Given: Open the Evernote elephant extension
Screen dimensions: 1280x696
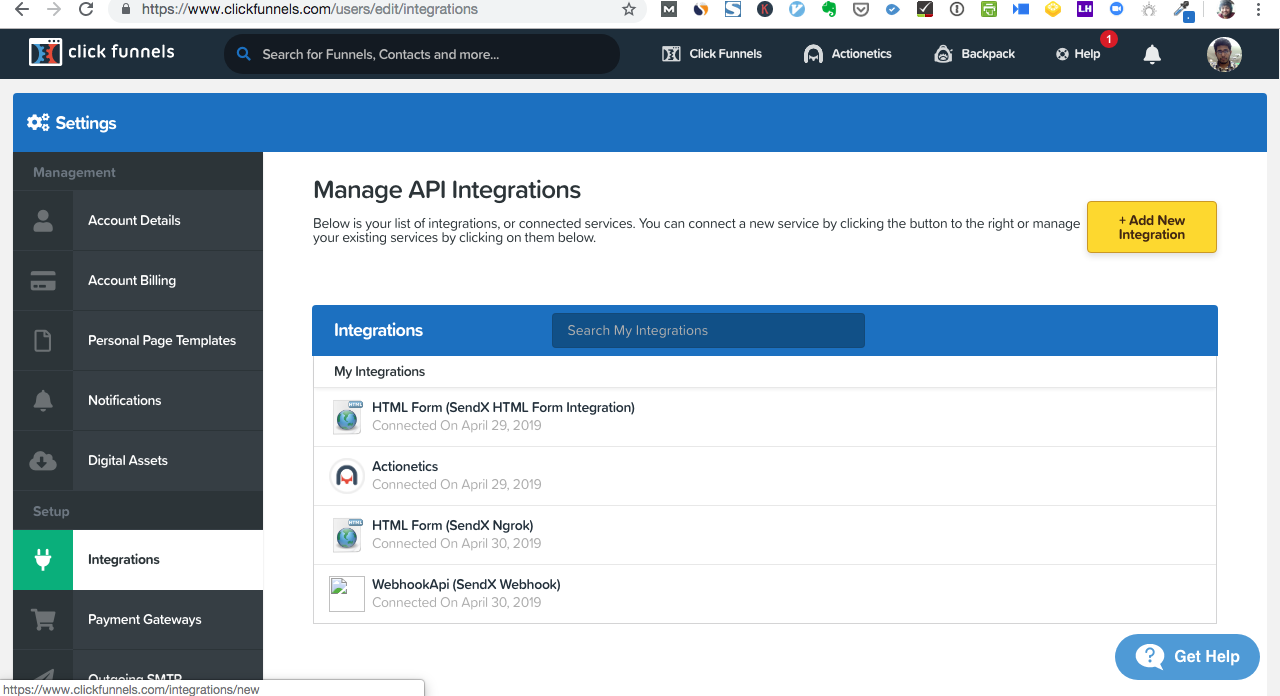Looking at the screenshot, I should pos(829,9).
